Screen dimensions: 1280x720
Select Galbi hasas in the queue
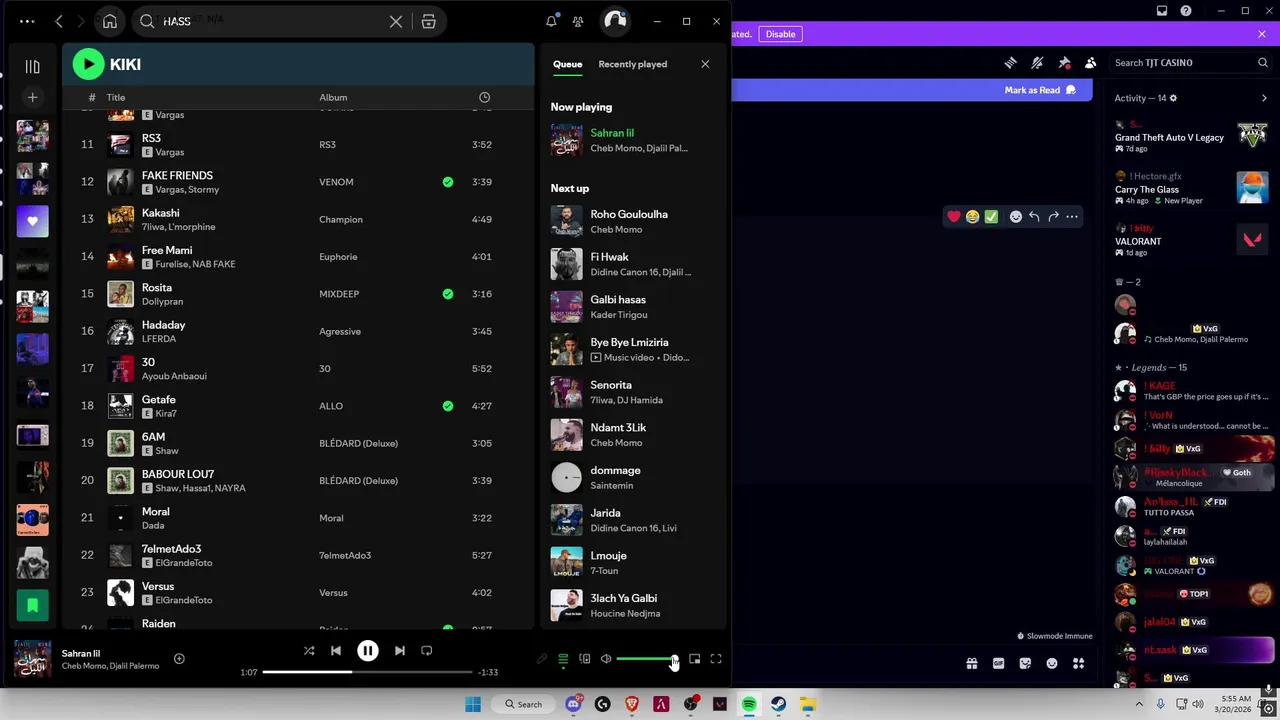click(632, 307)
